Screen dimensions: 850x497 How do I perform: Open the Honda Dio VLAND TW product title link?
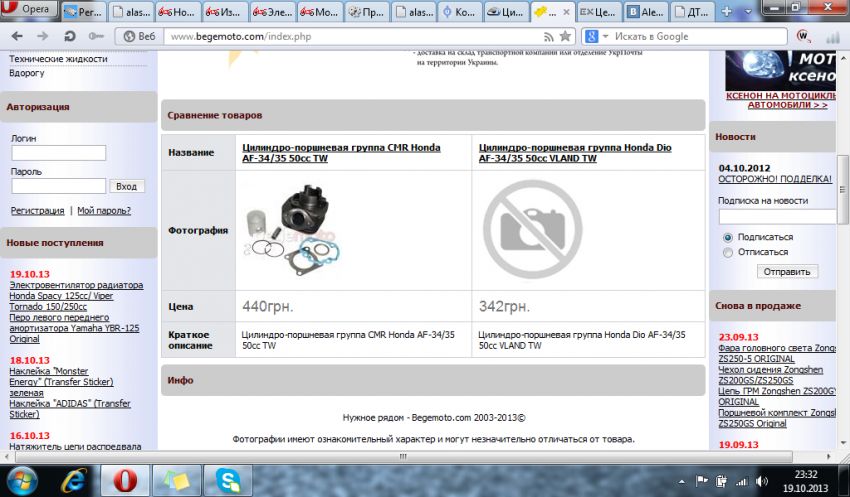point(575,153)
